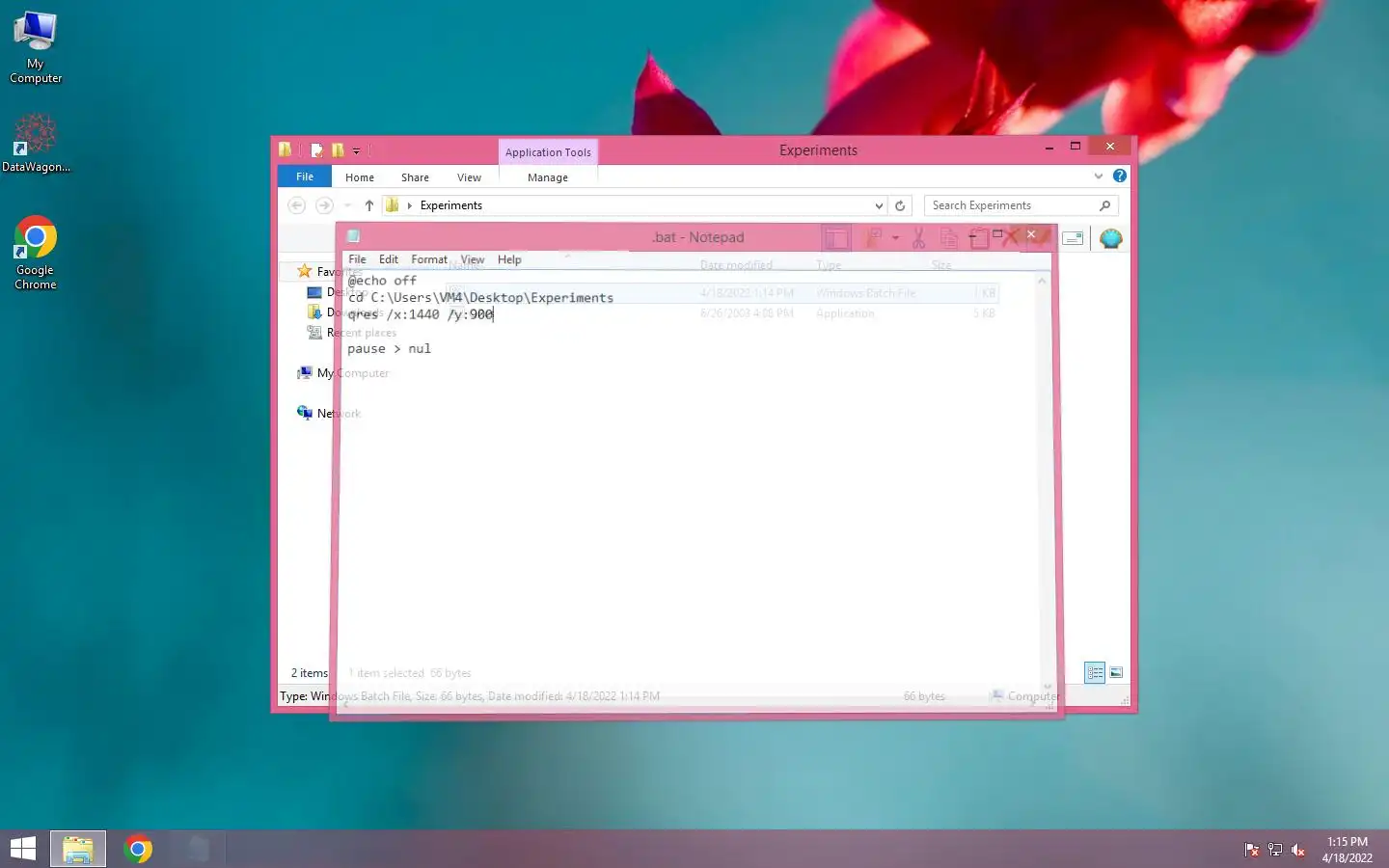The image size is (1389, 868).
Task: Click the network tray icon
Action: click(x=1275, y=850)
